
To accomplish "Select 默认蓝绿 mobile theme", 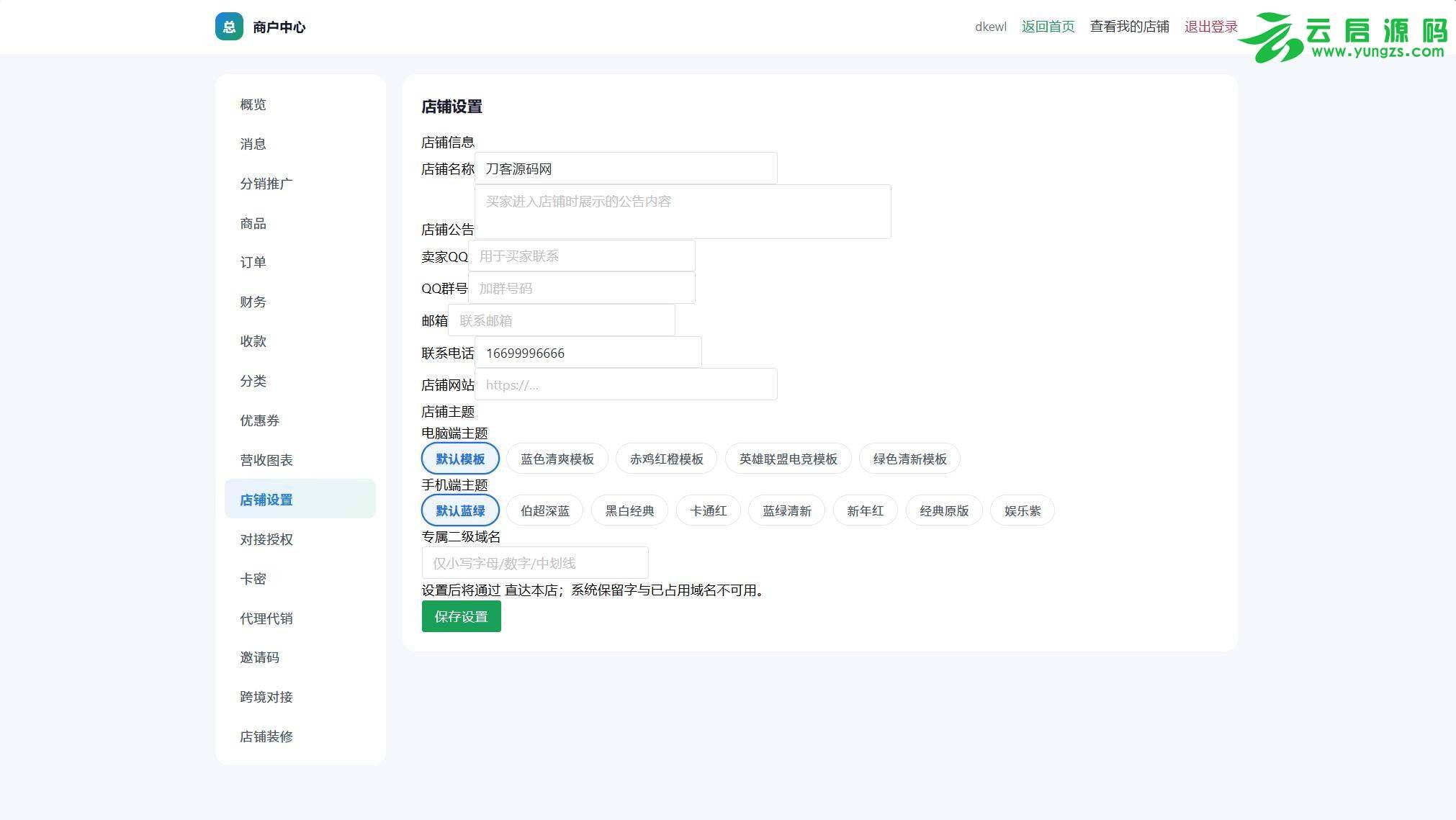I will (x=460, y=511).
